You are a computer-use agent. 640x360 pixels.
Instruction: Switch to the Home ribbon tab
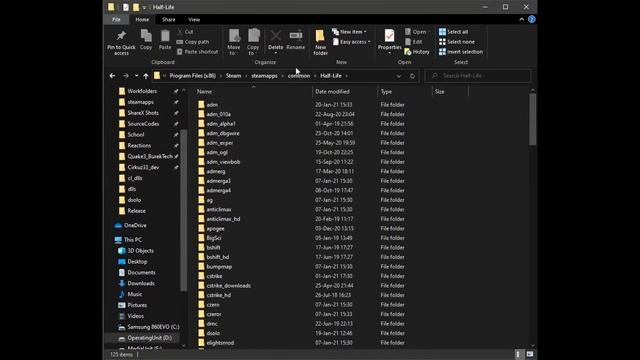coord(142,19)
